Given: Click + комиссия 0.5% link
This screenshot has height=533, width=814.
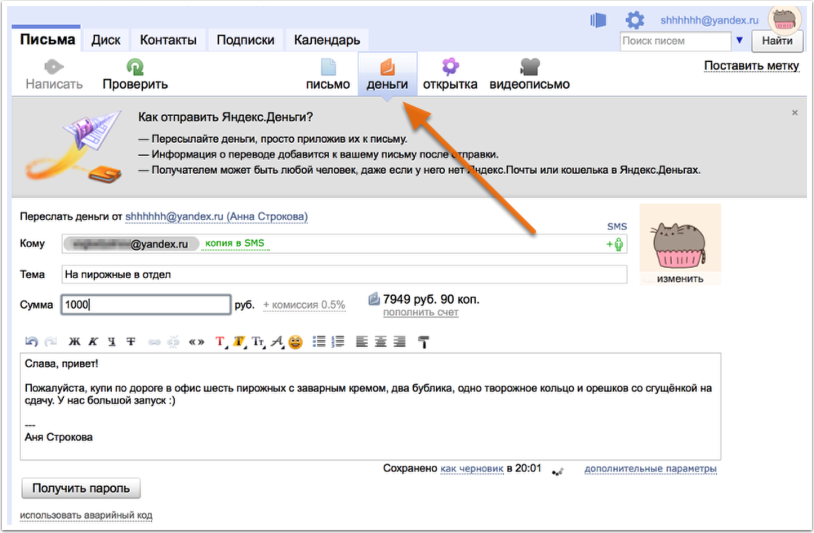Looking at the screenshot, I should 304,305.
